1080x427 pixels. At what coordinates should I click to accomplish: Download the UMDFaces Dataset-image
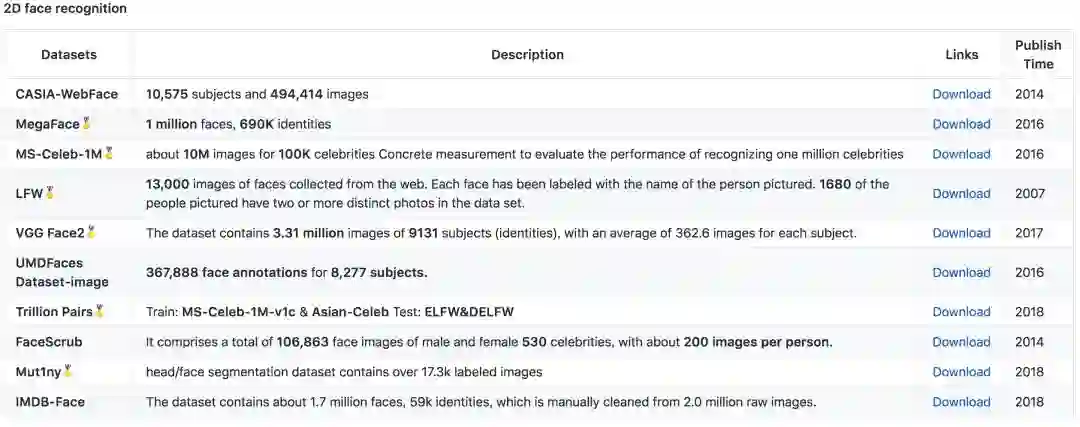pyautogui.click(x=961, y=272)
